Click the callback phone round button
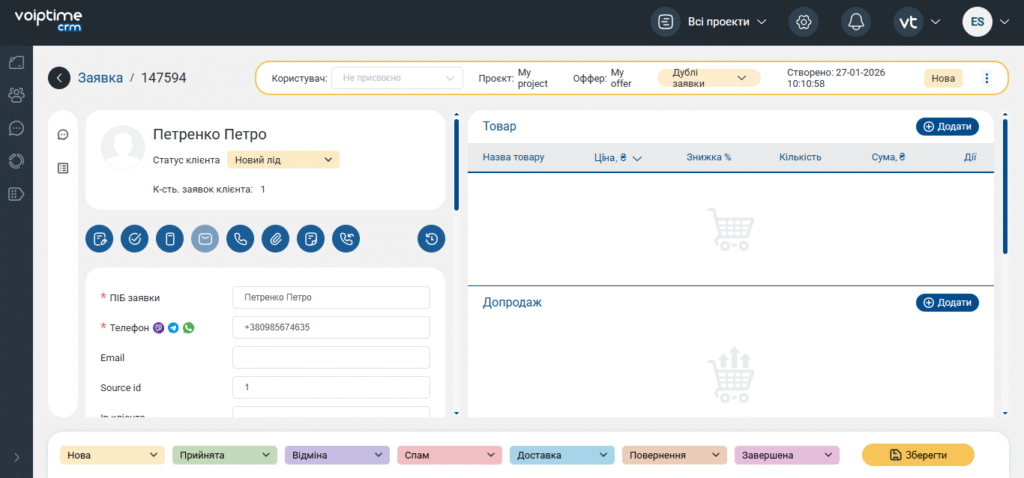The image size is (1024, 478). click(346, 239)
